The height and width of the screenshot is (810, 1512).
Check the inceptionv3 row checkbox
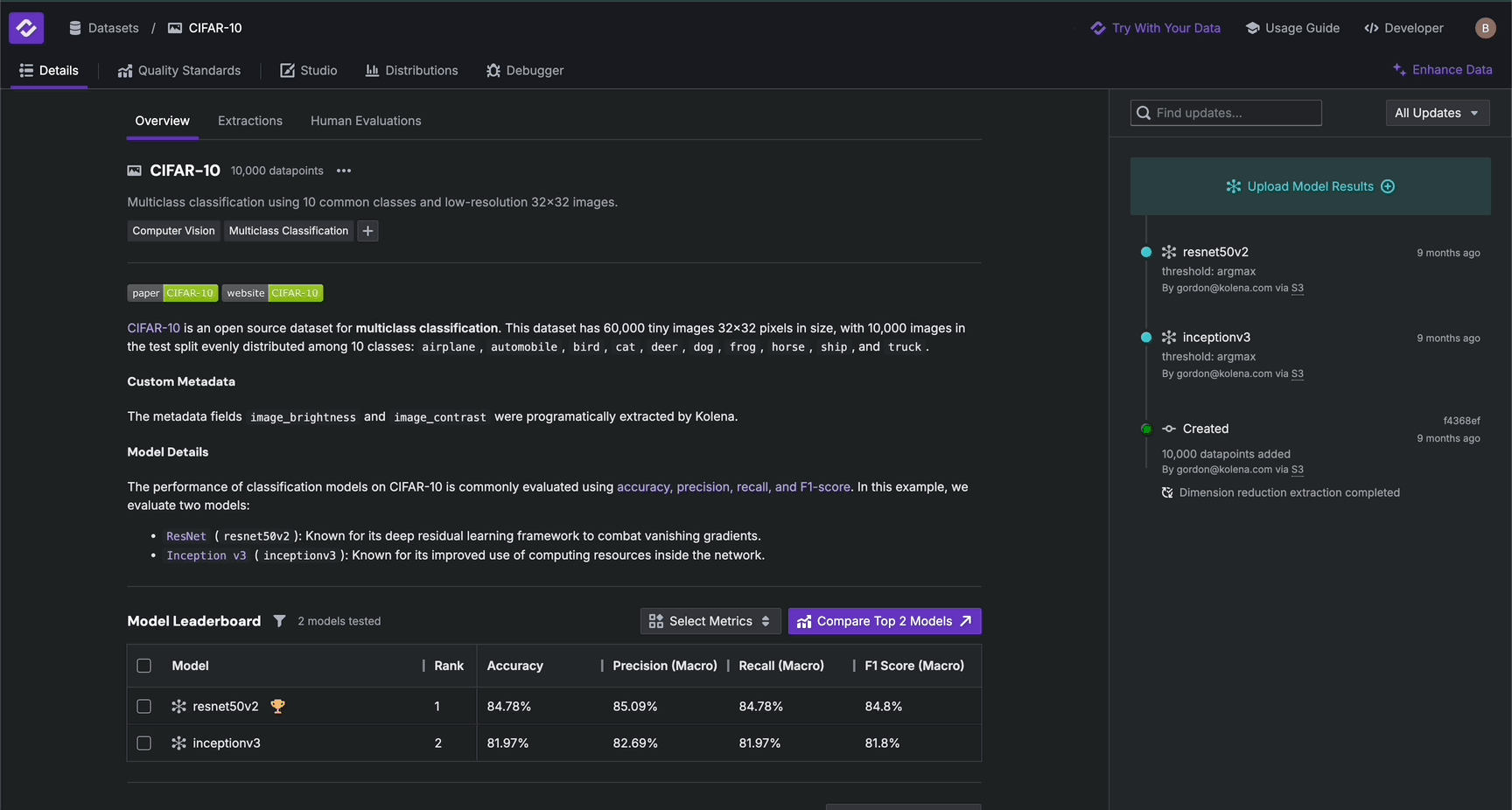[144, 743]
